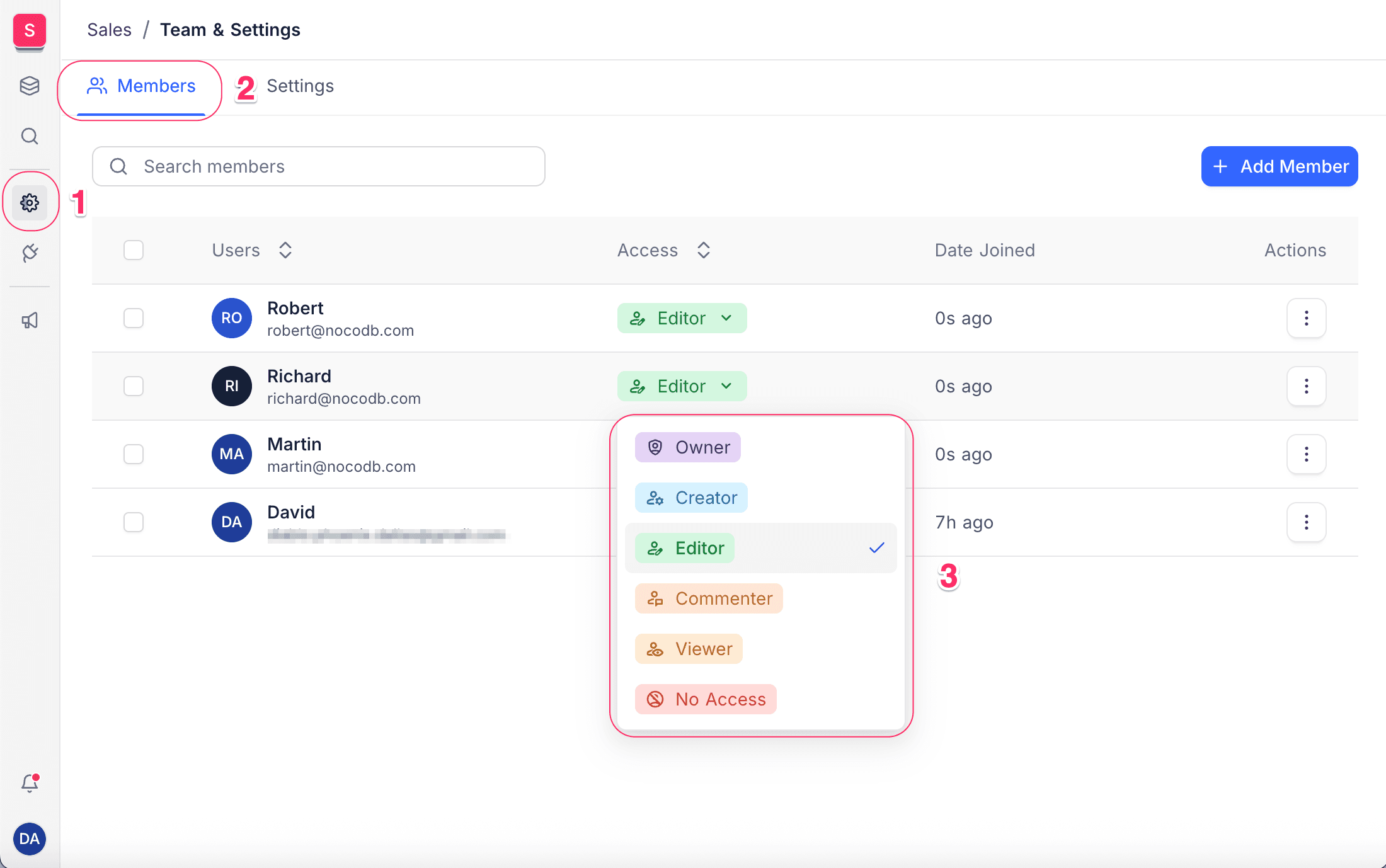The width and height of the screenshot is (1386, 868).
Task: Click the Sales workspace logo icon
Action: (29, 30)
